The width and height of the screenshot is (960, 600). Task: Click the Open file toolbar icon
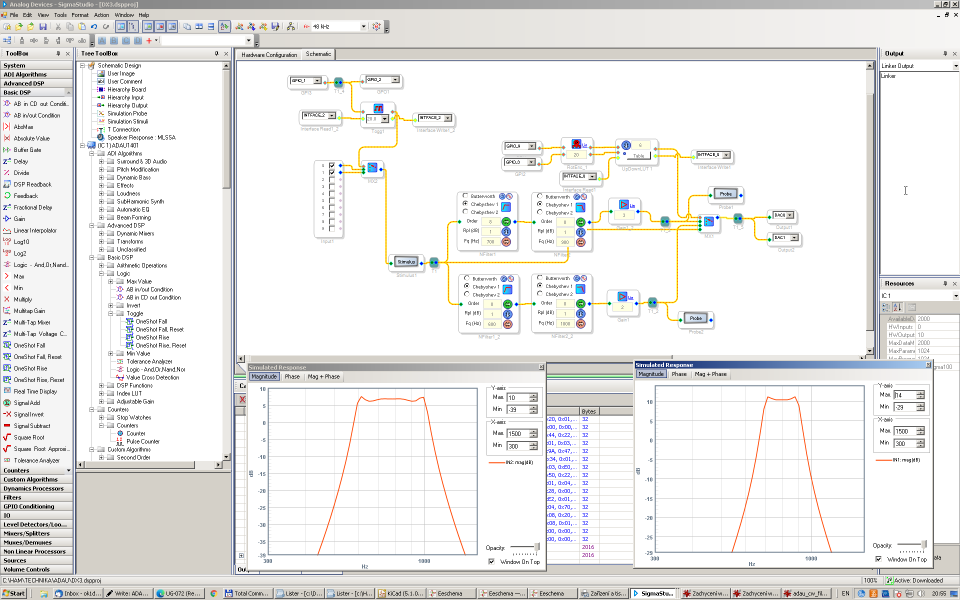coord(19,27)
